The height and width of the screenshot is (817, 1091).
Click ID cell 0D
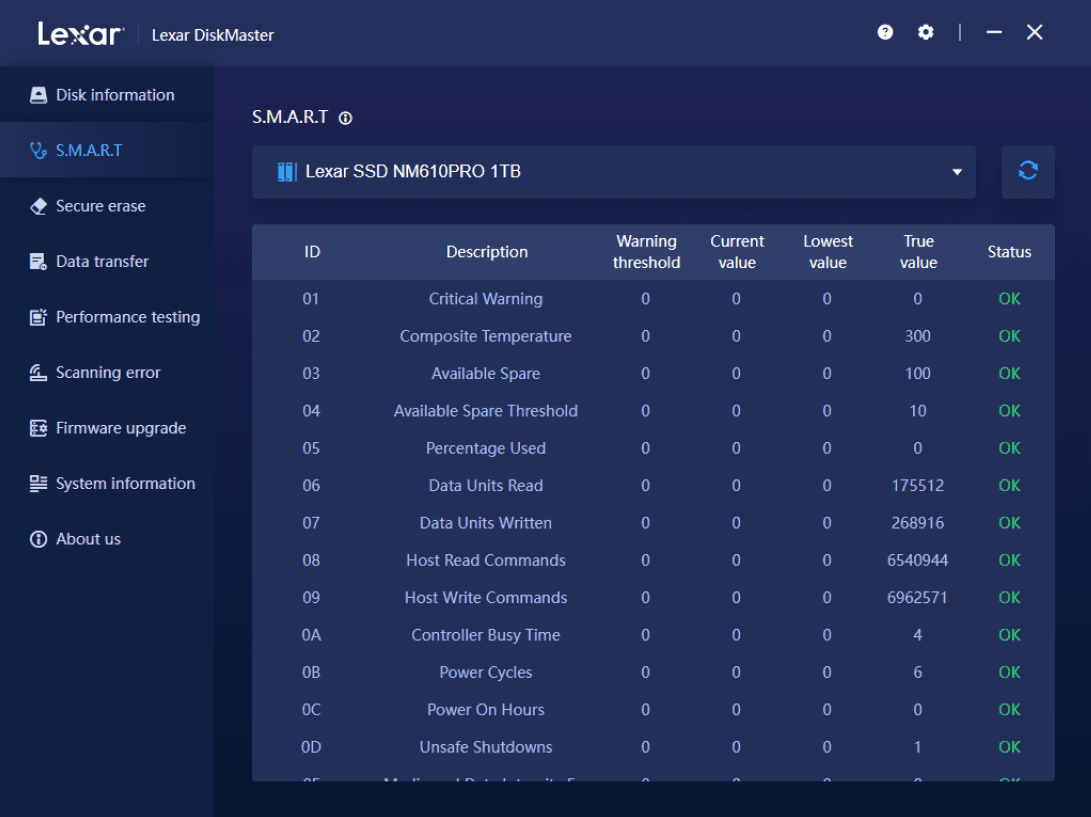coord(311,747)
